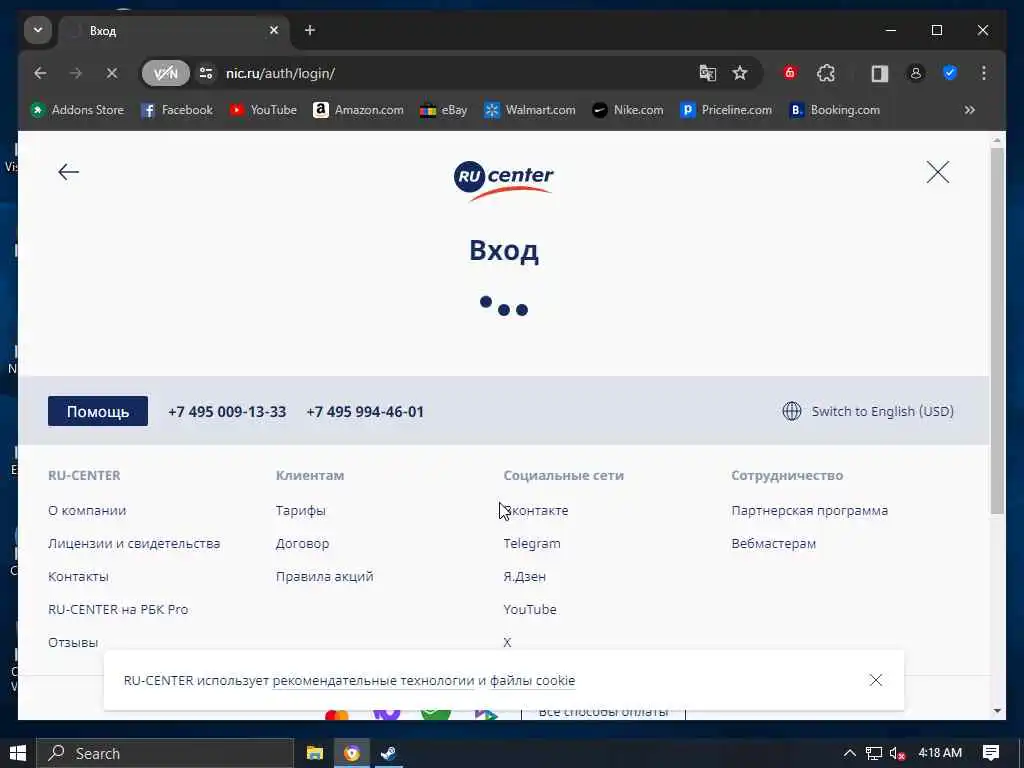Image resolution: width=1024 pixels, height=768 pixels.
Task: Click the browser back arrow
Action: pyautogui.click(x=40, y=73)
